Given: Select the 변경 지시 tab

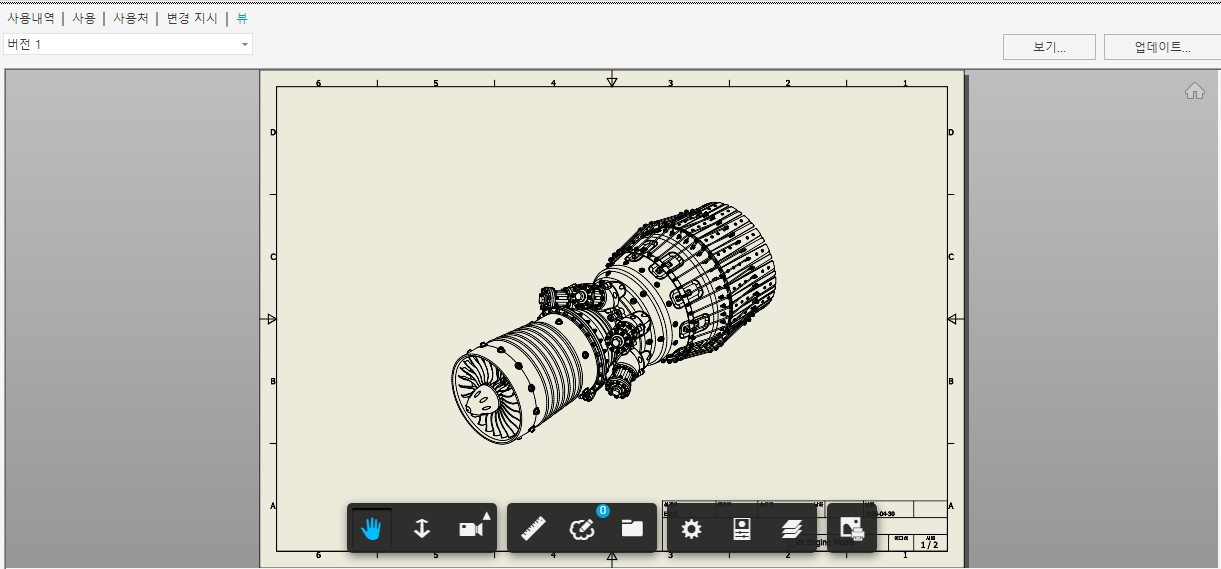Looking at the screenshot, I should click(x=192, y=18).
